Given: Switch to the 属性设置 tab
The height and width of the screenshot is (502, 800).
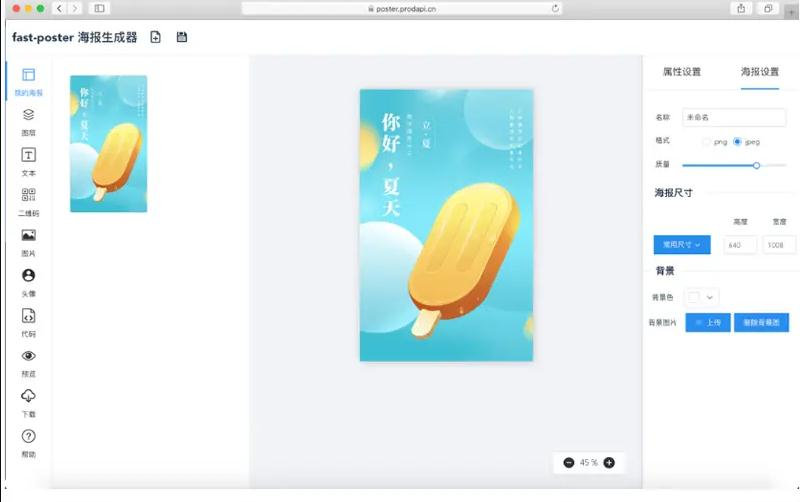Looking at the screenshot, I should pos(682,72).
